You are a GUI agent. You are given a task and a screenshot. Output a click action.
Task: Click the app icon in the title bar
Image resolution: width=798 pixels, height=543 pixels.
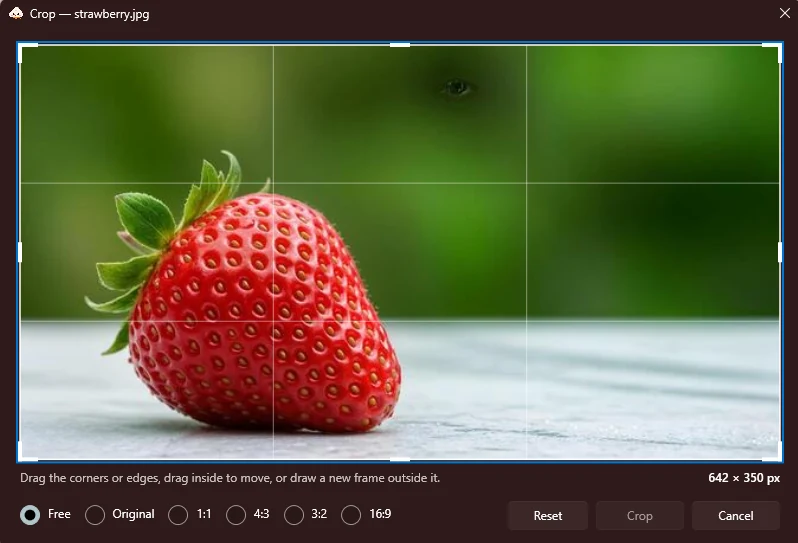coord(16,13)
